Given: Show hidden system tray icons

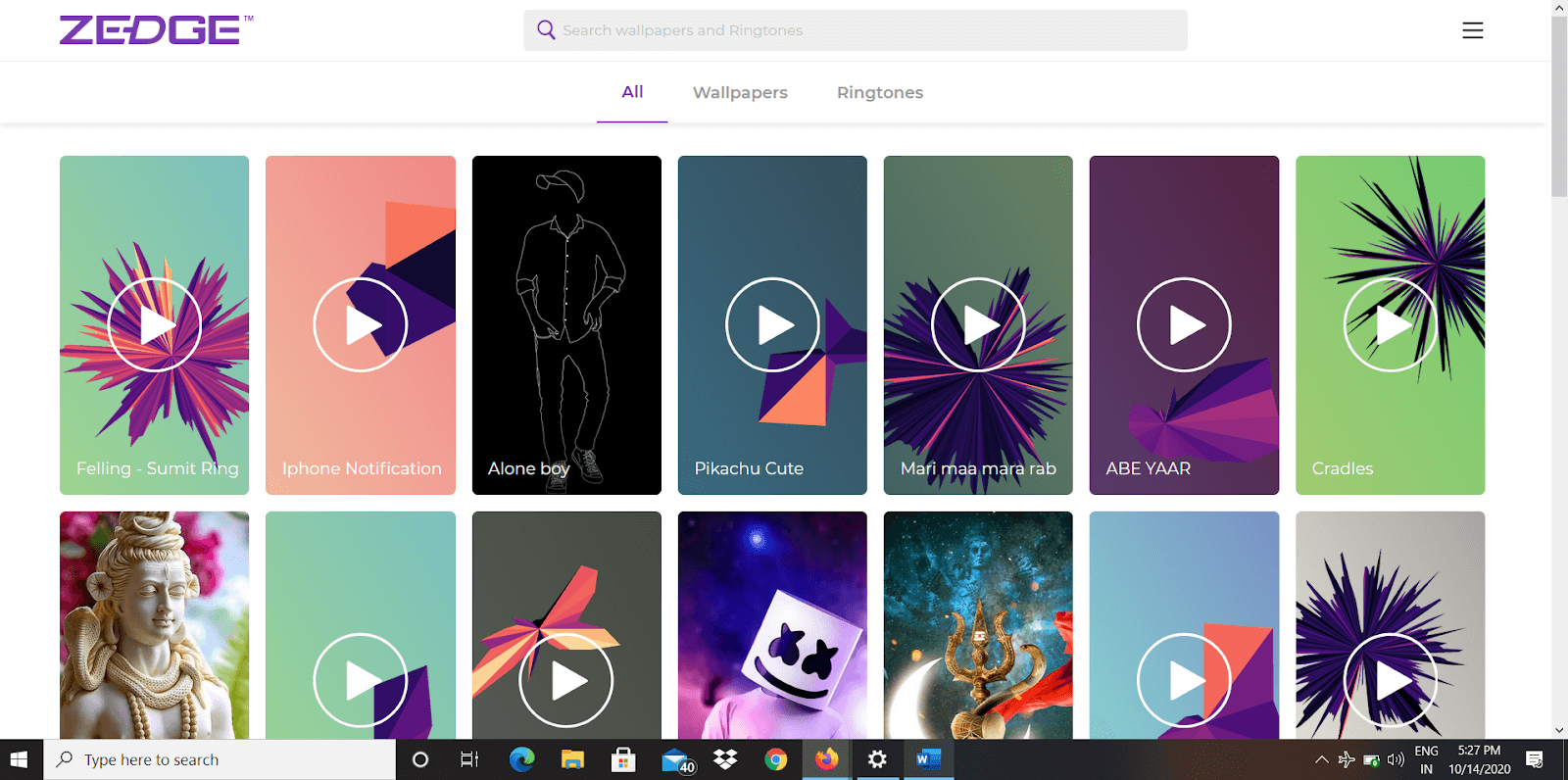Looking at the screenshot, I should [1321, 759].
